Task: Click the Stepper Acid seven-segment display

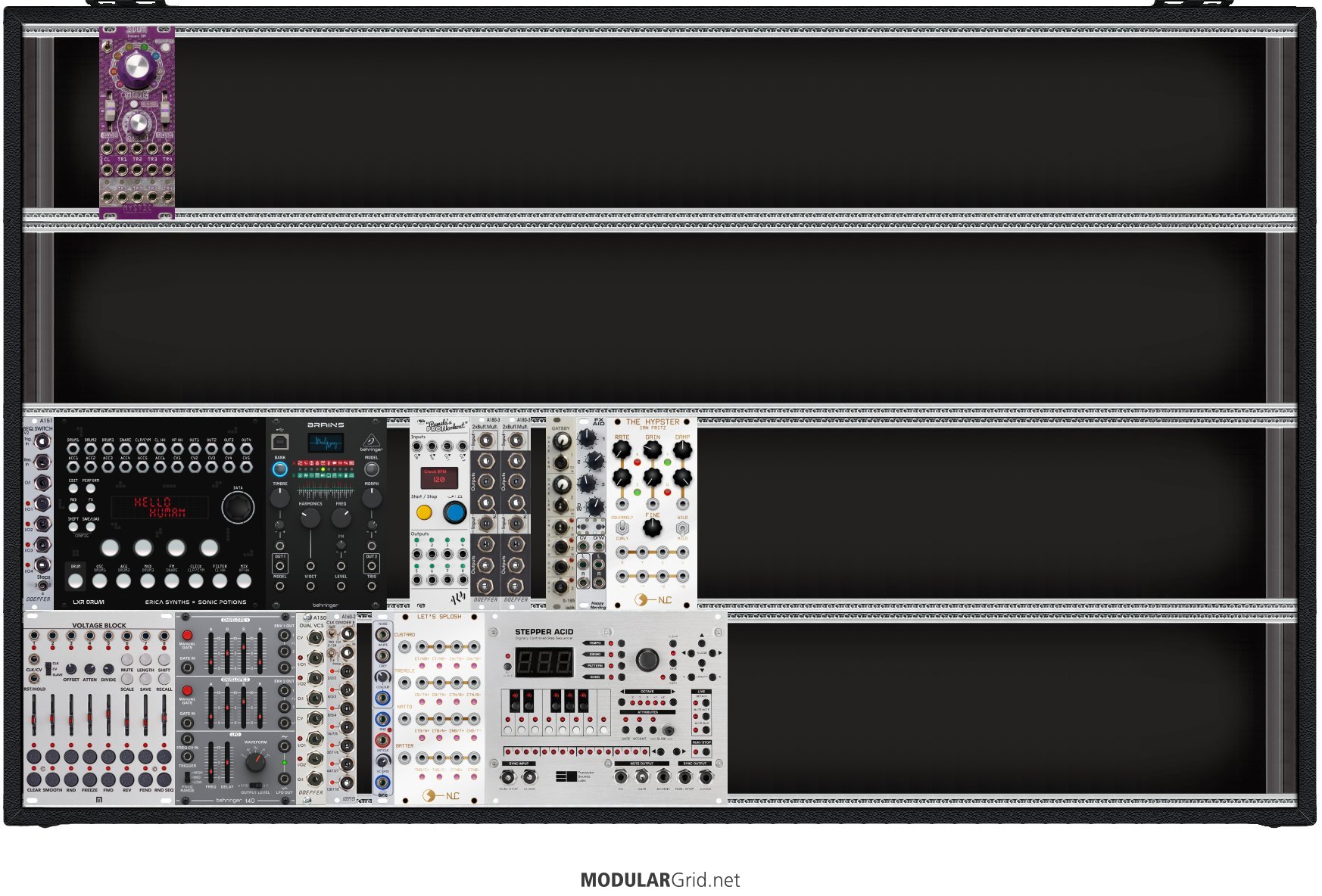Action: tap(544, 663)
